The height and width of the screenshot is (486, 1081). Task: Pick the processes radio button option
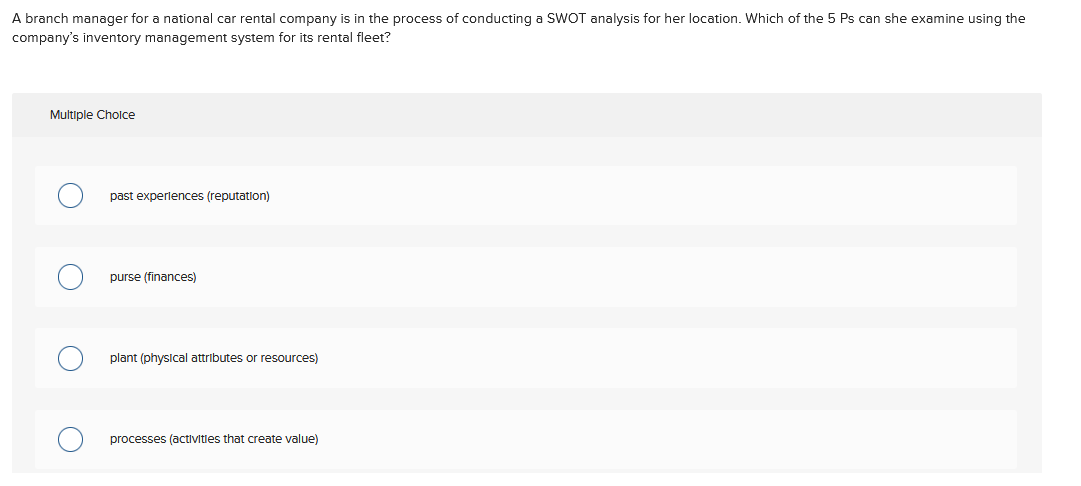coord(70,439)
